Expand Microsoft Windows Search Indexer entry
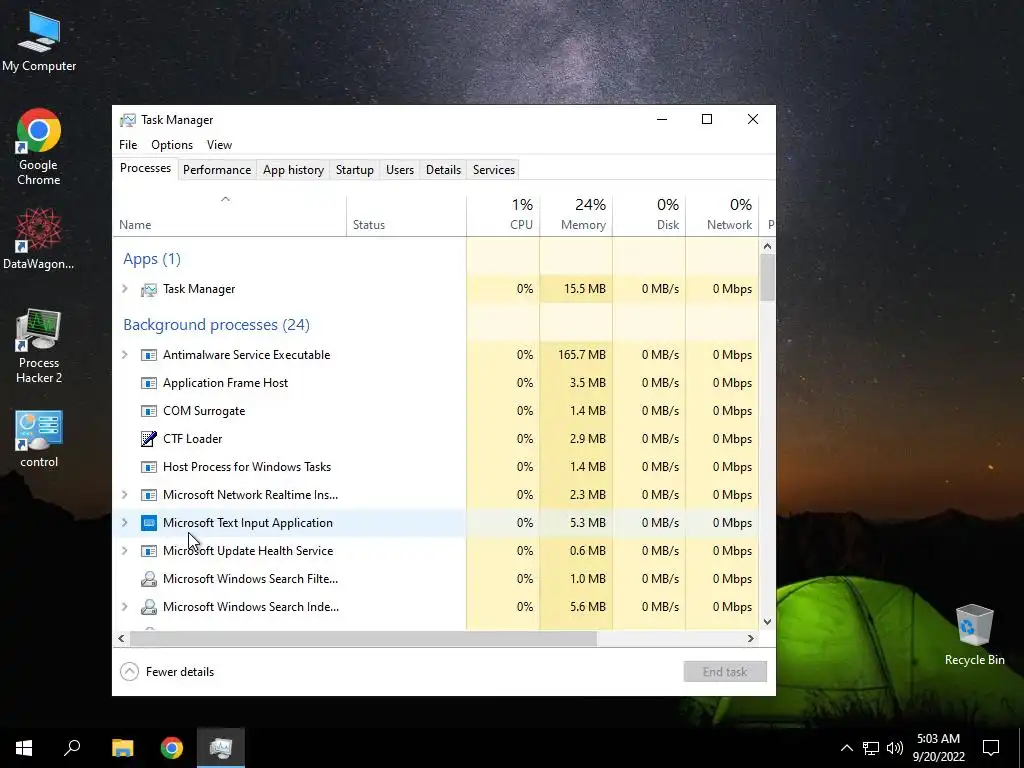Viewport: 1024px width, 768px height. 125,607
